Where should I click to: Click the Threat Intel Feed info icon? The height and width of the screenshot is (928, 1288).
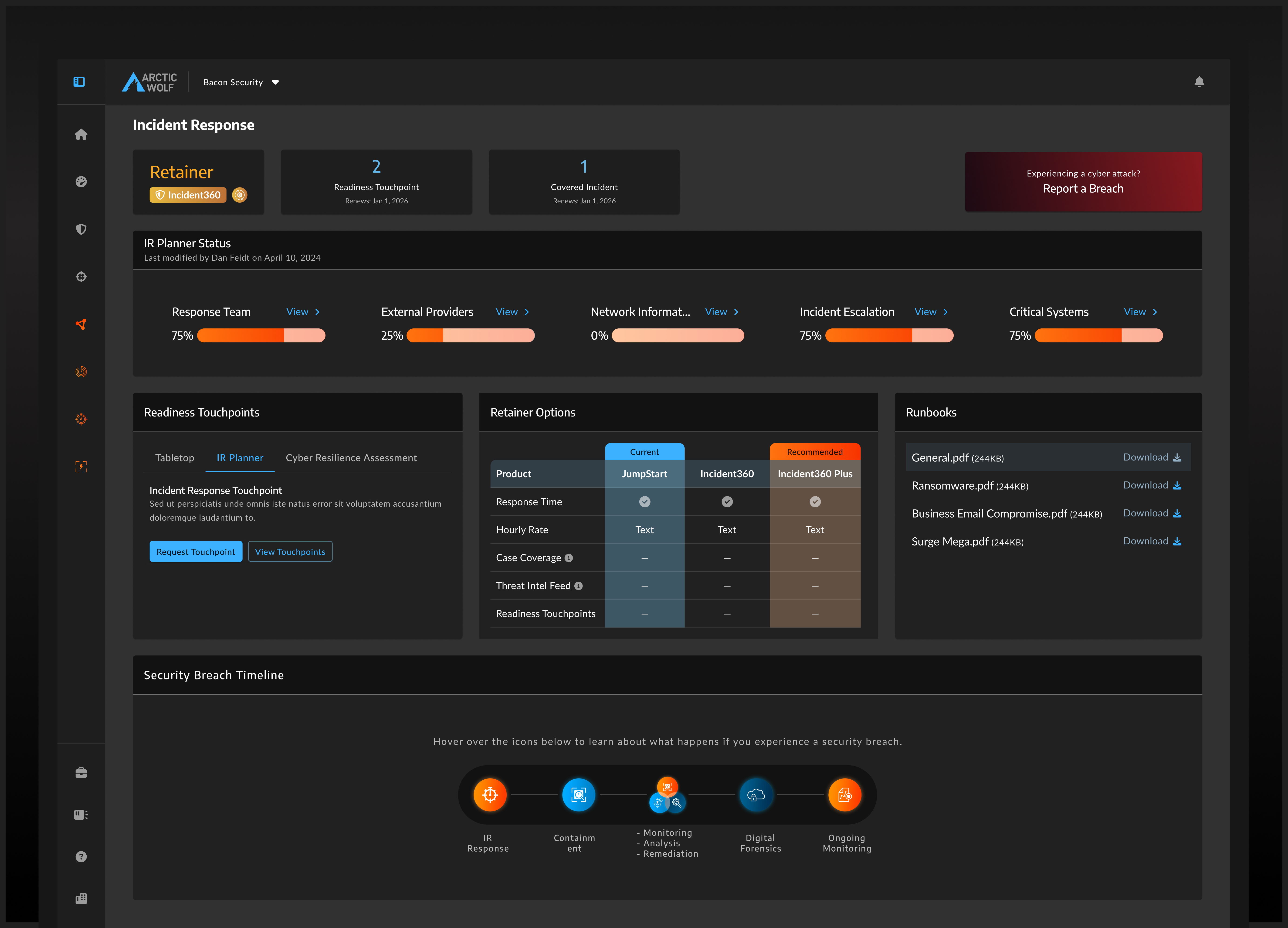click(578, 586)
